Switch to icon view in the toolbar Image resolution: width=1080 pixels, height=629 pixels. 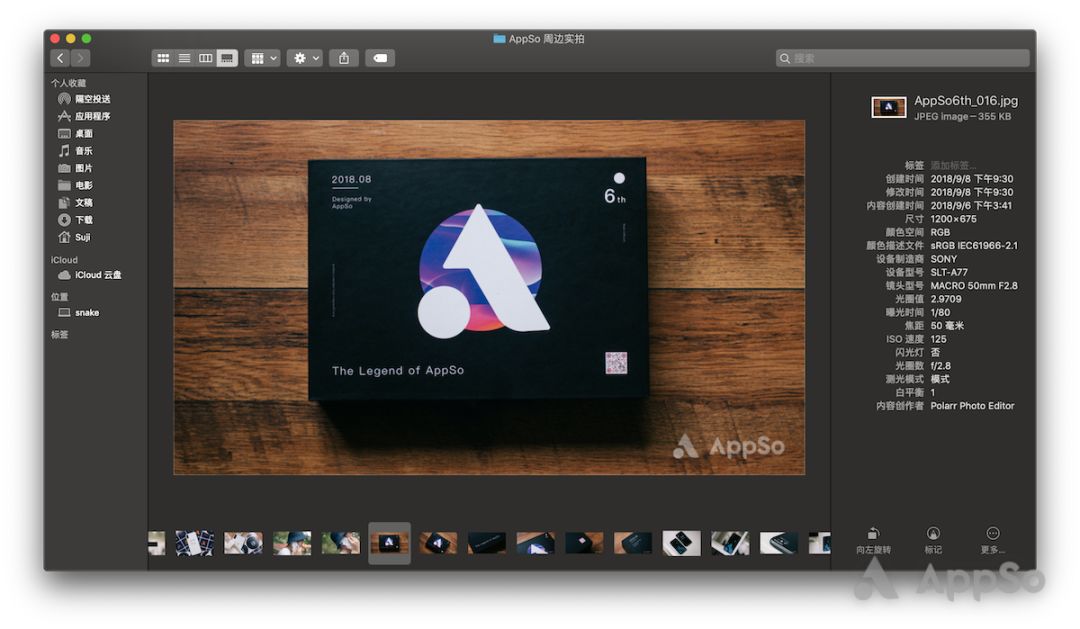coord(163,58)
